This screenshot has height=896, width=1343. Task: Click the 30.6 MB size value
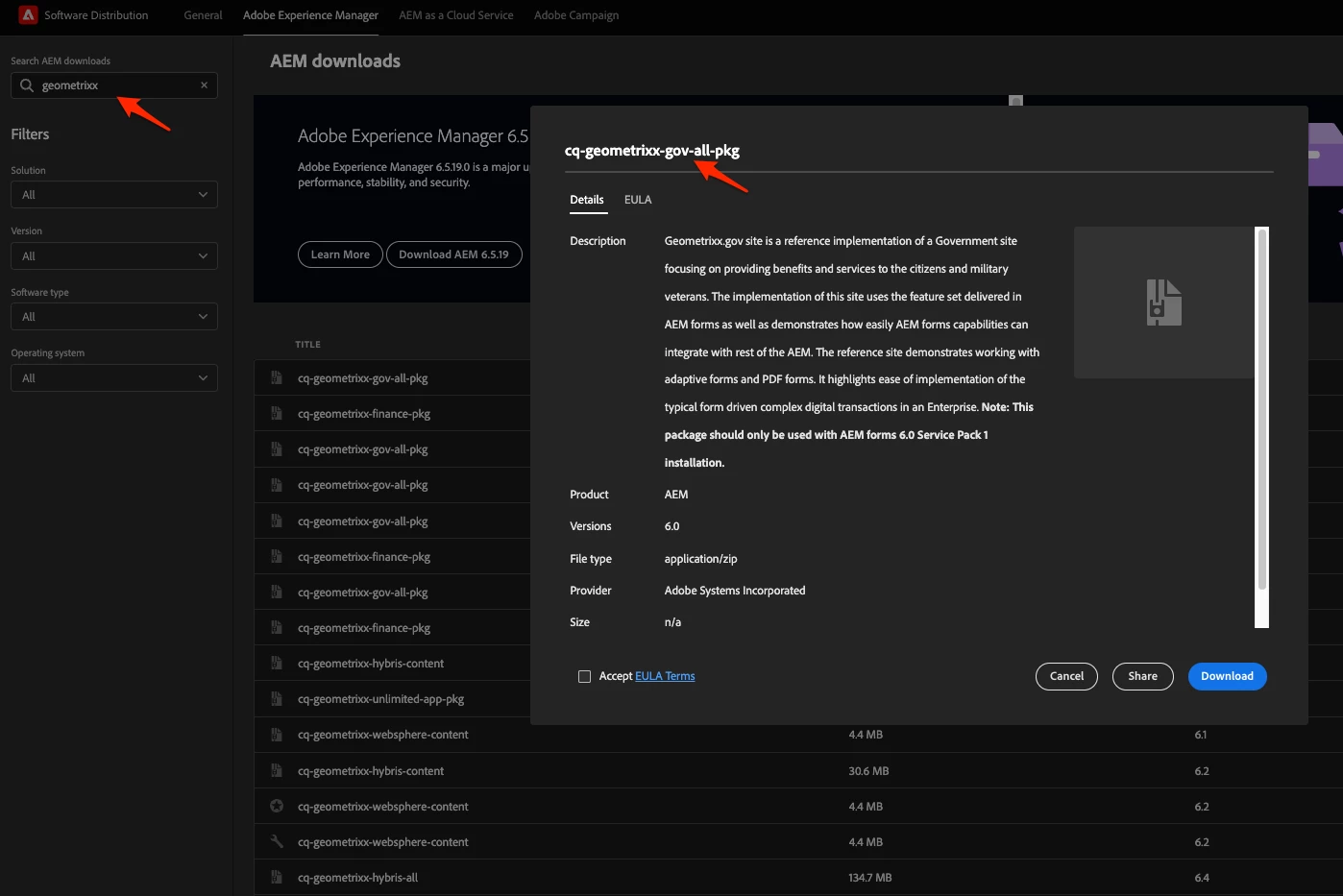(868, 771)
